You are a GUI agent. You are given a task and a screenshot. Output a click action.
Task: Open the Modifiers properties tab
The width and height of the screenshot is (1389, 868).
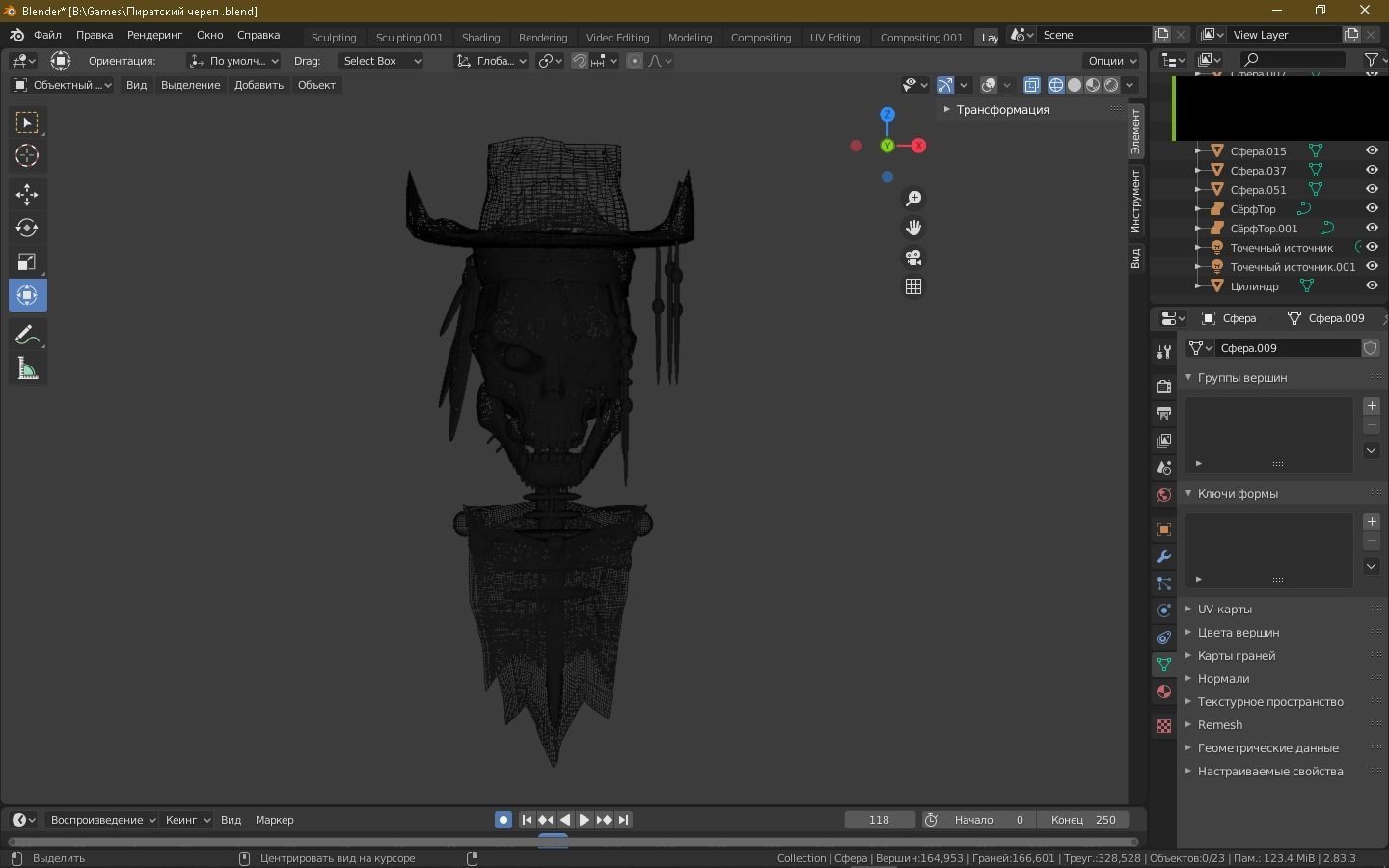(x=1163, y=558)
